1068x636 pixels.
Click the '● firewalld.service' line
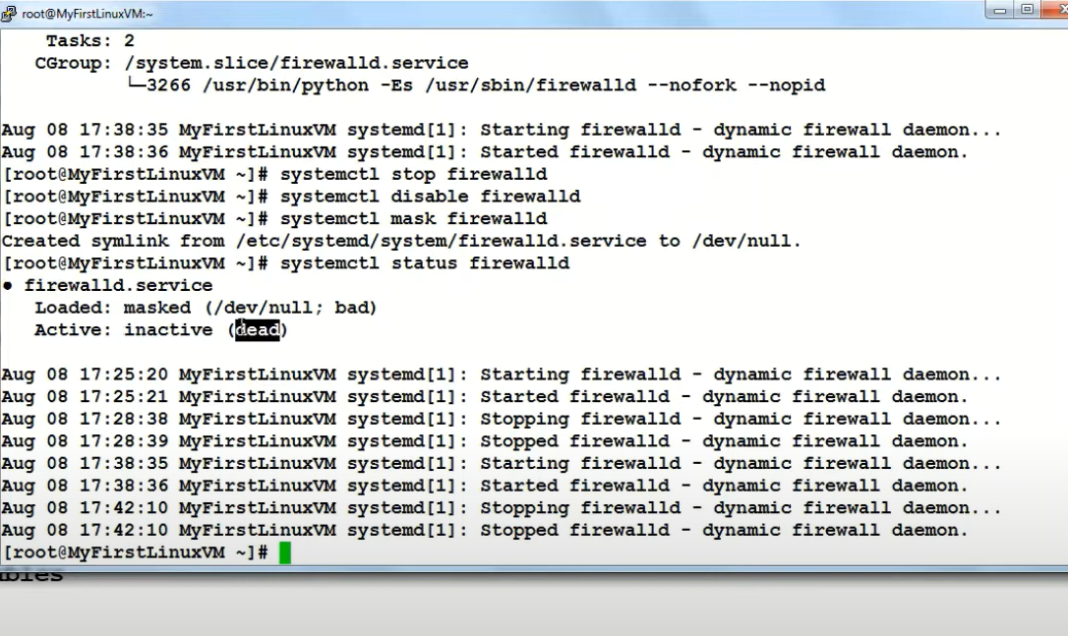108,285
